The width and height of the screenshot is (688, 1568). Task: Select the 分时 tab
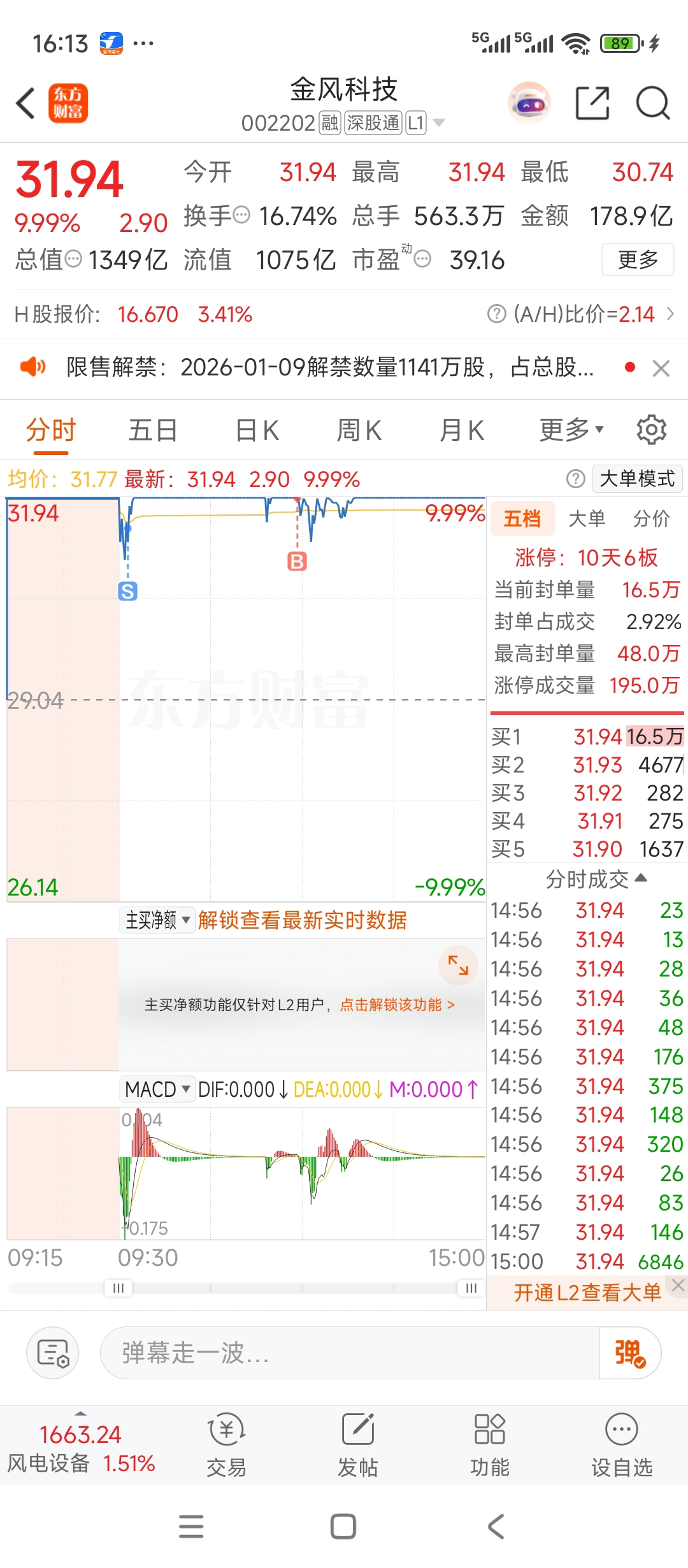(51, 430)
